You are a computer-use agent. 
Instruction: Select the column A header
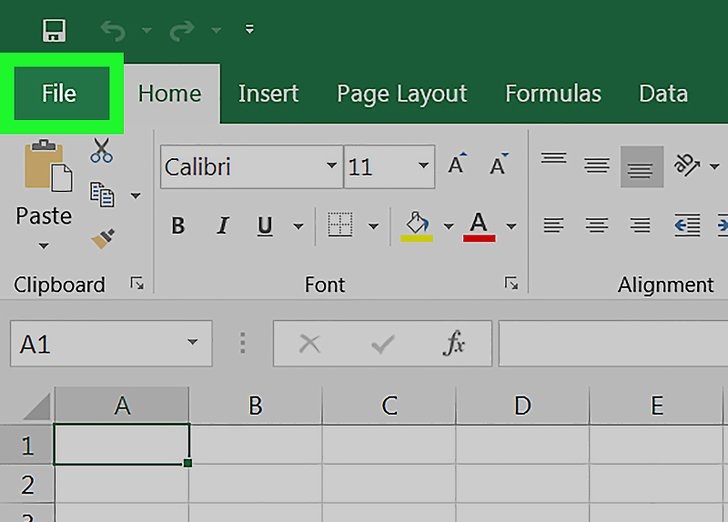122,405
